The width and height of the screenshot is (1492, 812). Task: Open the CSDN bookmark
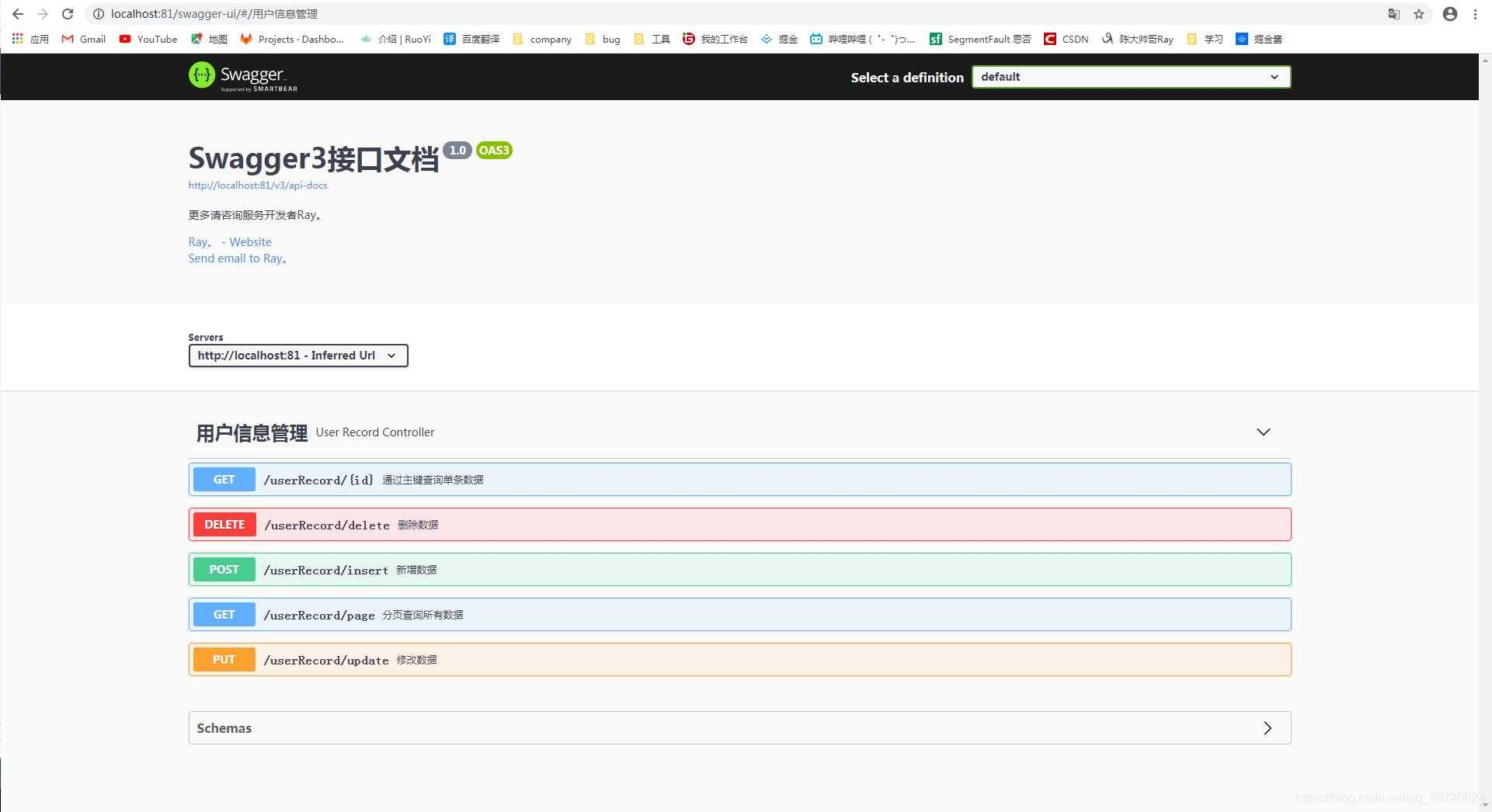[x=1066, y=39]
